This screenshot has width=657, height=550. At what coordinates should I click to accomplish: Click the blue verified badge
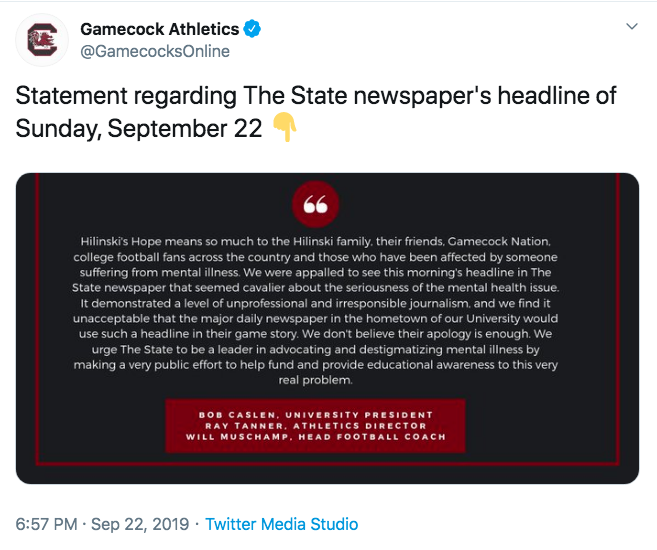tap(252, 29)
